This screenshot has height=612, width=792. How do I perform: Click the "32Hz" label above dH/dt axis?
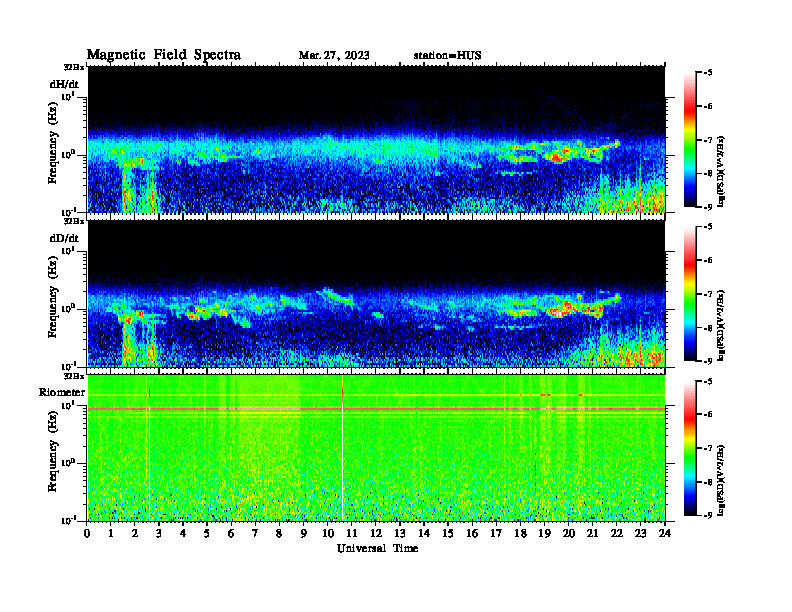point(74,67)
